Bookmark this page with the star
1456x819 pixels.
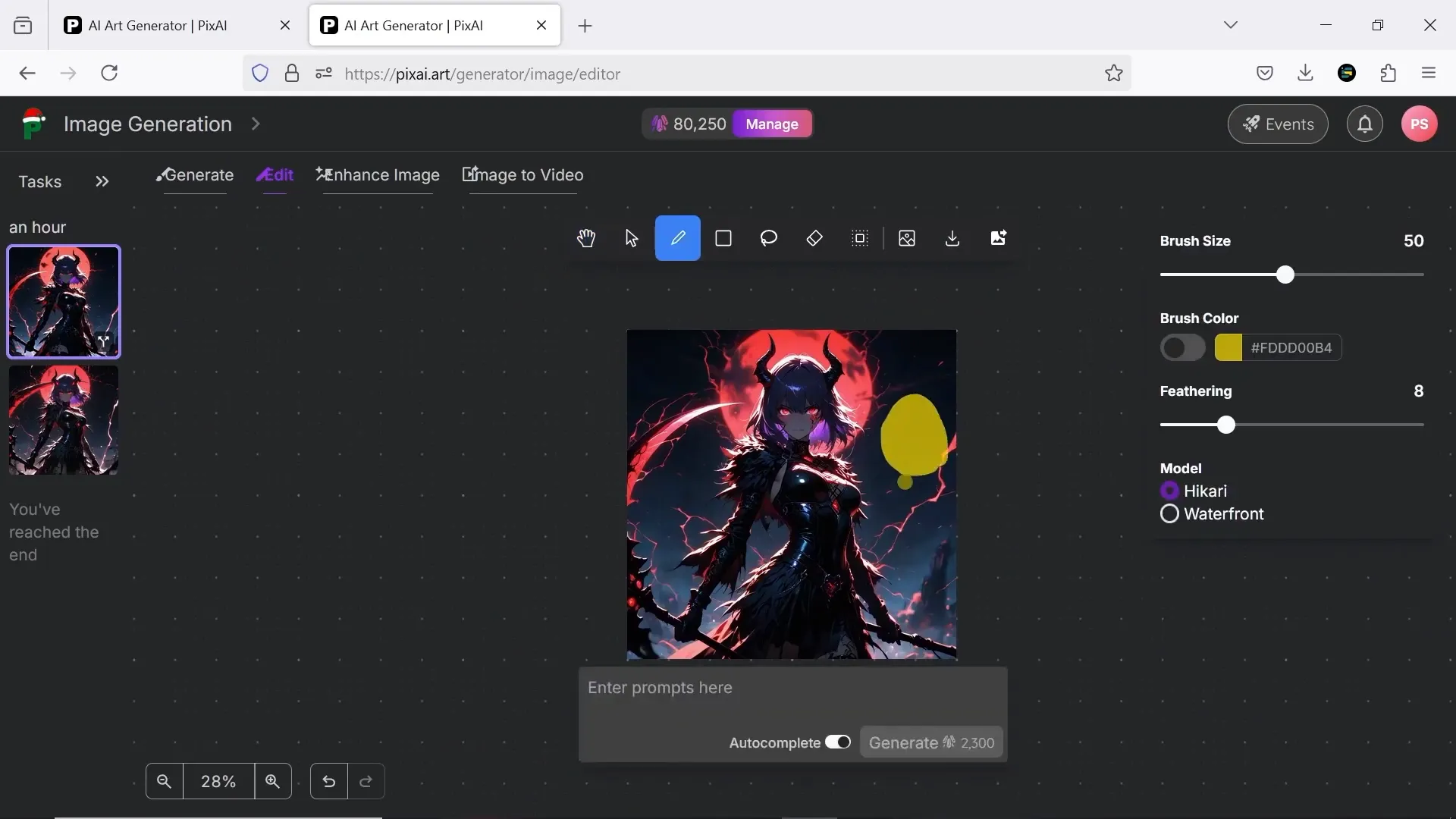point(1113,74)
